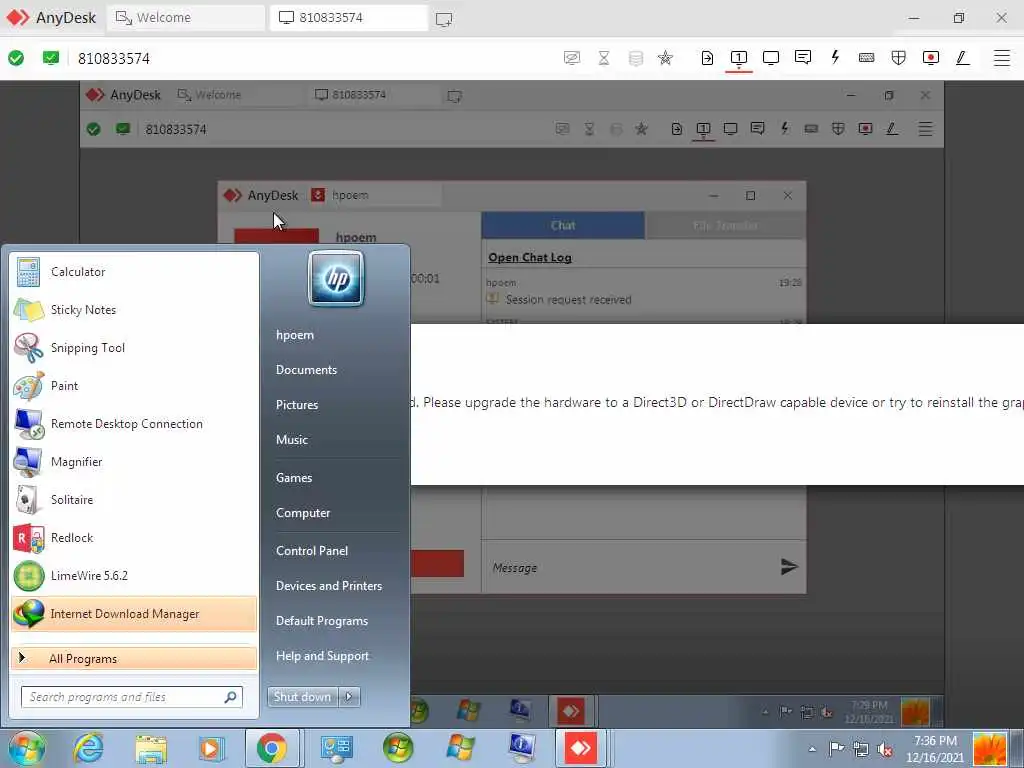This screenshot has width=1024, height=768.
Task: Click the green monitor status icon beside 810833574
Action: click(50, 58)
